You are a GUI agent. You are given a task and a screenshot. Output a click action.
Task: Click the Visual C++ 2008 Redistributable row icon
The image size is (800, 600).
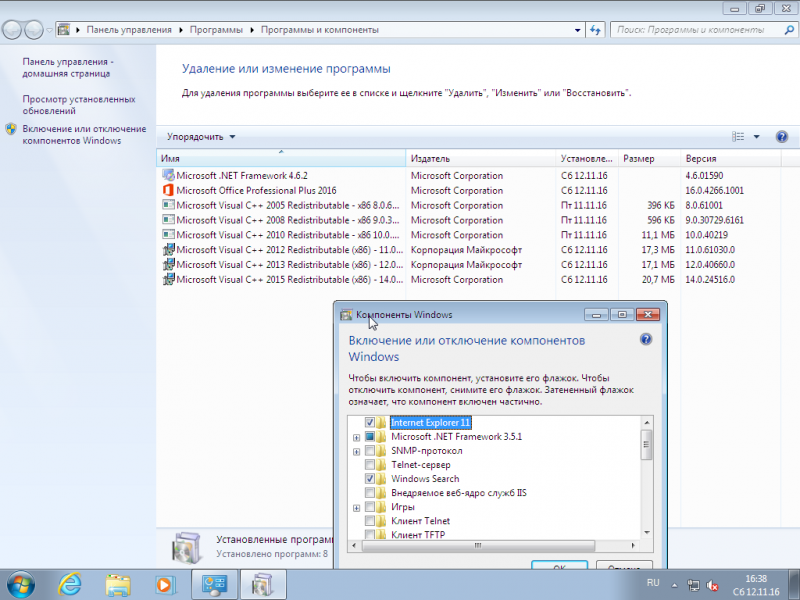(168, 219)
